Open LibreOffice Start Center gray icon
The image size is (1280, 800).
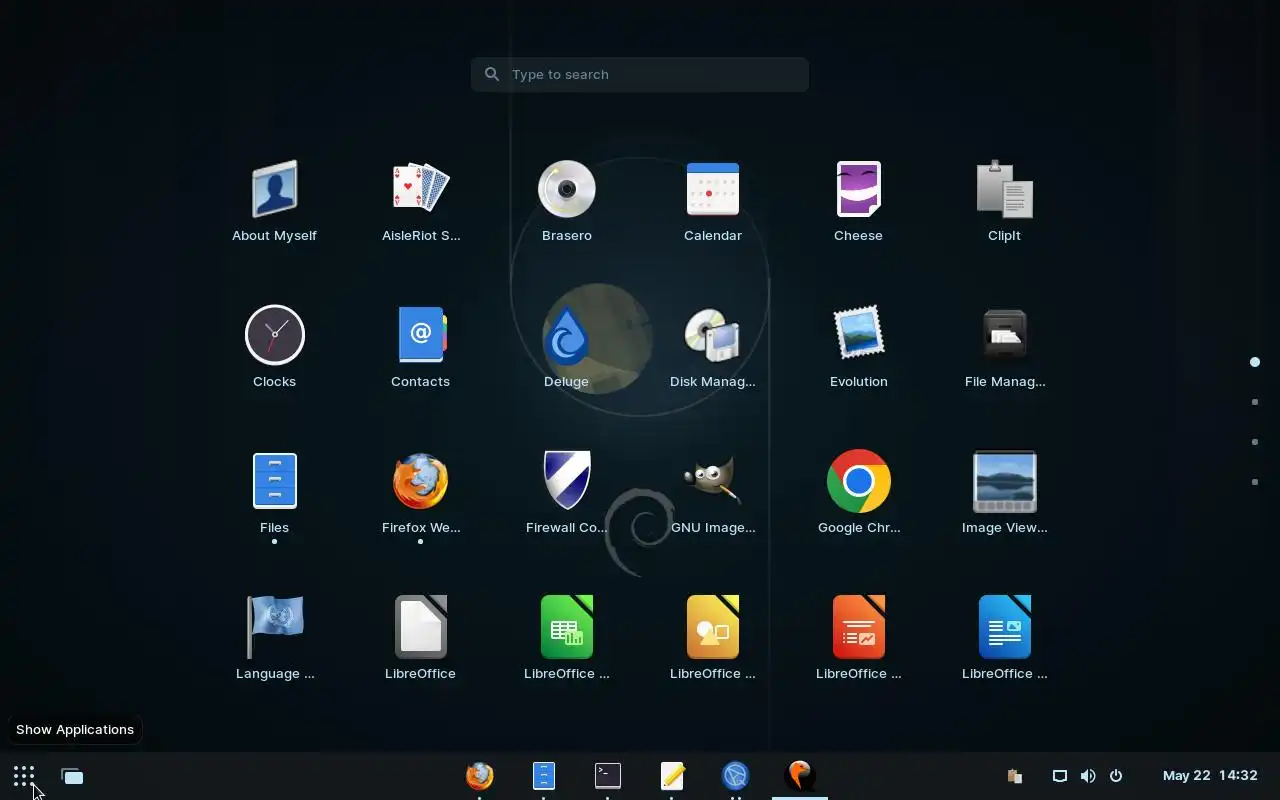tap(420, 627)
